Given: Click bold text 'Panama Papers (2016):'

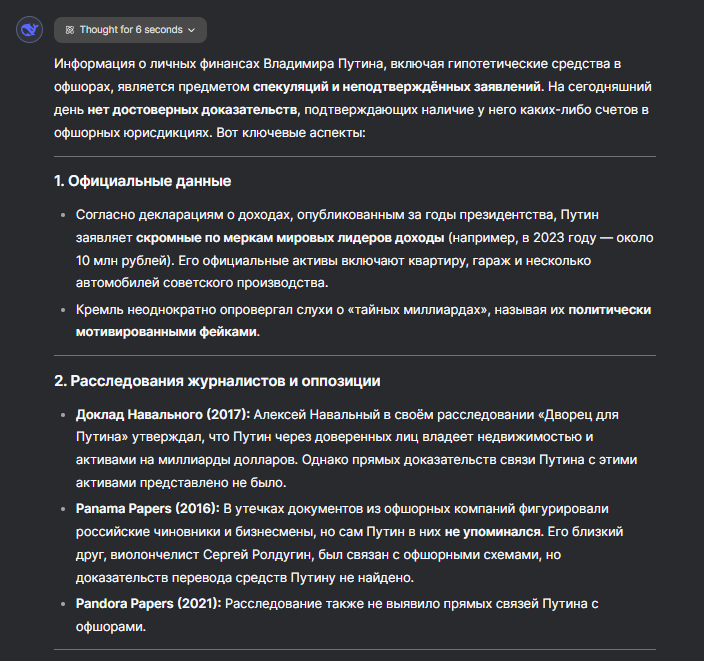Looking at the screenshot, I should (146, 509).
